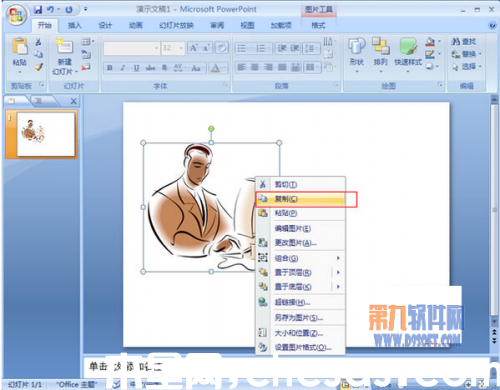The height and width of the screenshot is (390, 500).
Task: Click the 查找 find button
Action: point(464,41)
